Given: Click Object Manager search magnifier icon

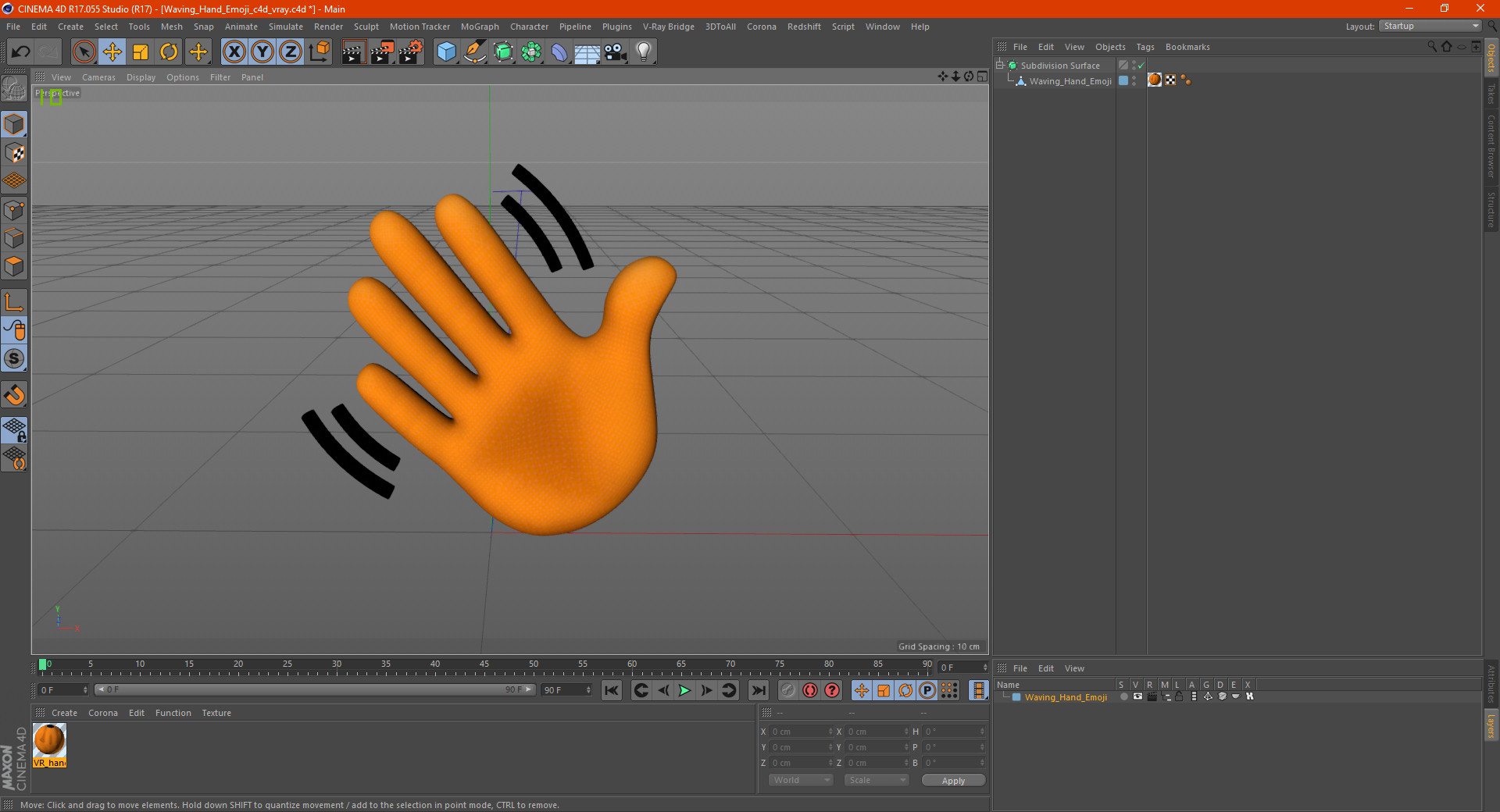Looking at the screenshot, I should (x=1432, y=47).
